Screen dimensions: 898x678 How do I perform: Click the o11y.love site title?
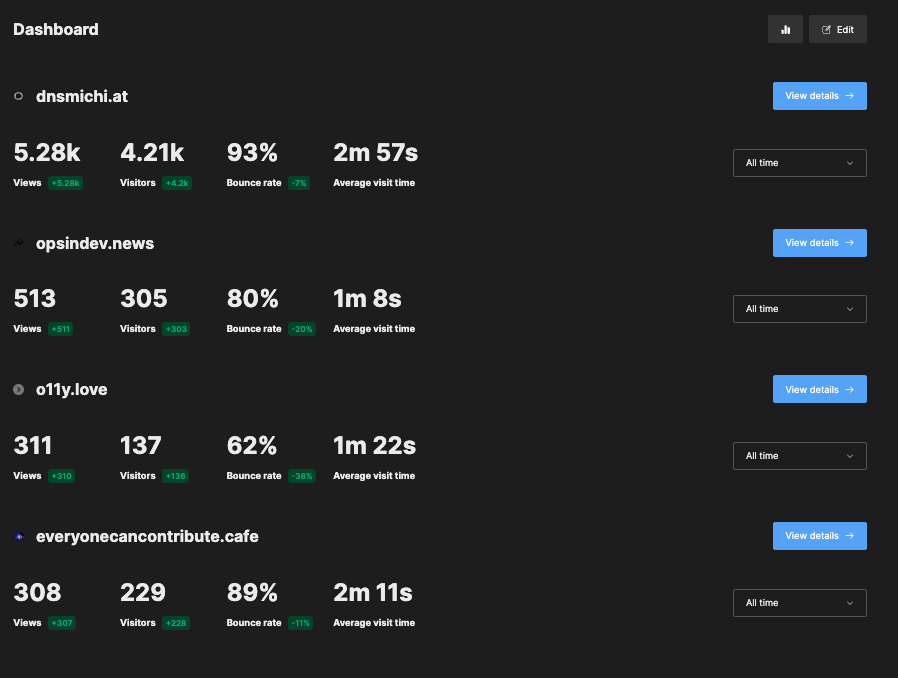tap(71, 390)
